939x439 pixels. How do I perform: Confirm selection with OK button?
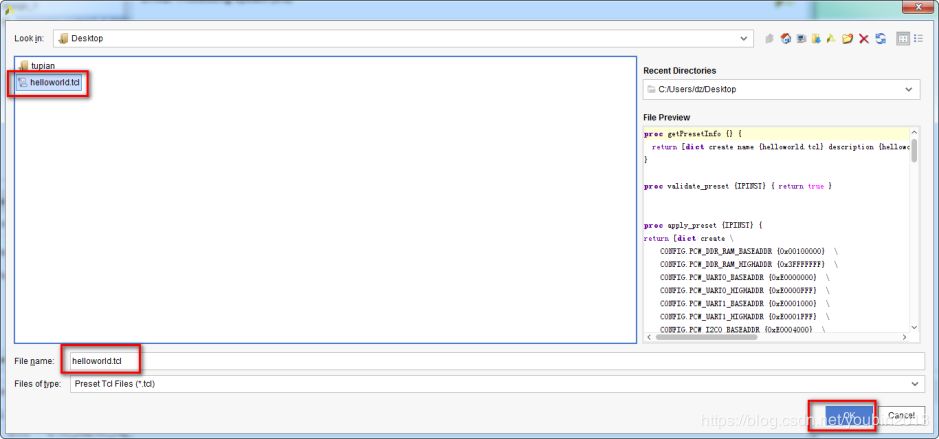coord(849,415)
